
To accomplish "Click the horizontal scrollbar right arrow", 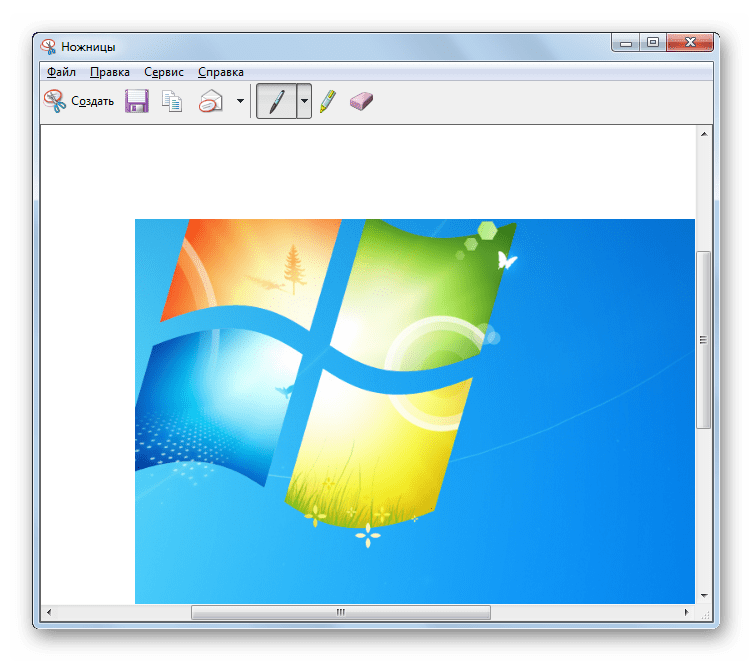I will tap(686, 612).
